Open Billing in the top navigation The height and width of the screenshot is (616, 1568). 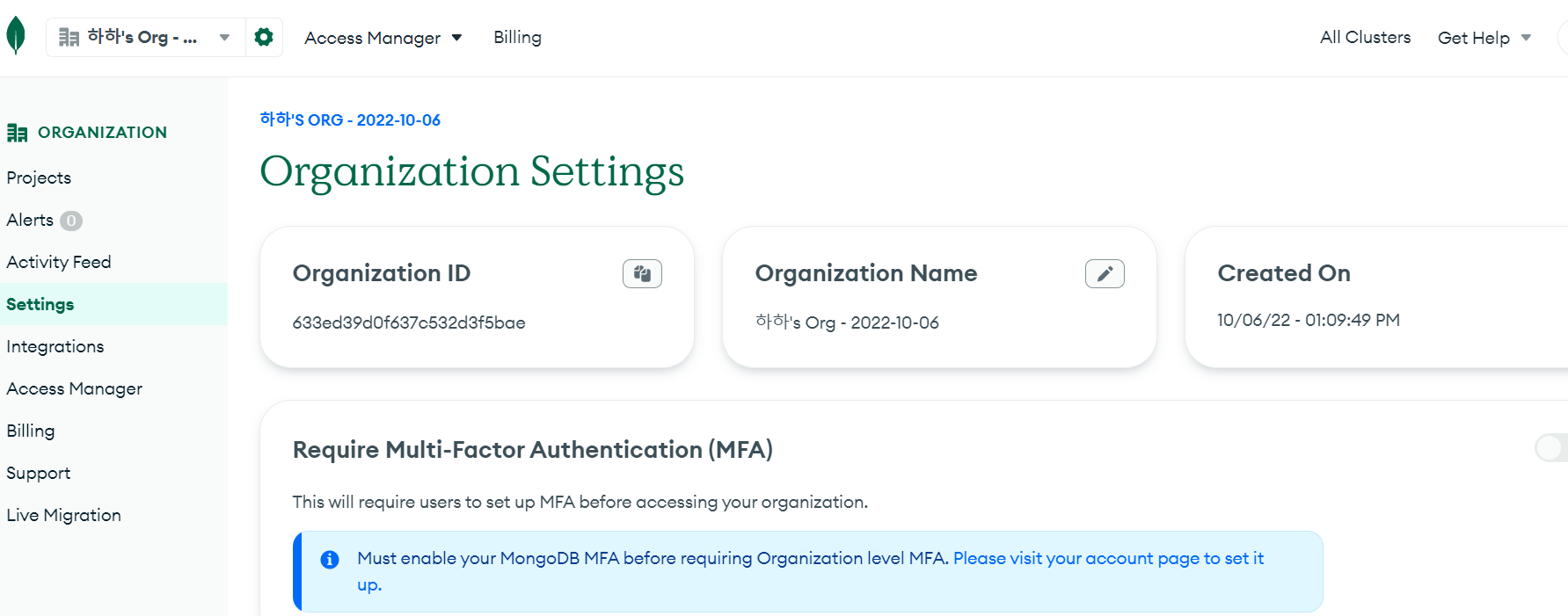tap(517, 37)
